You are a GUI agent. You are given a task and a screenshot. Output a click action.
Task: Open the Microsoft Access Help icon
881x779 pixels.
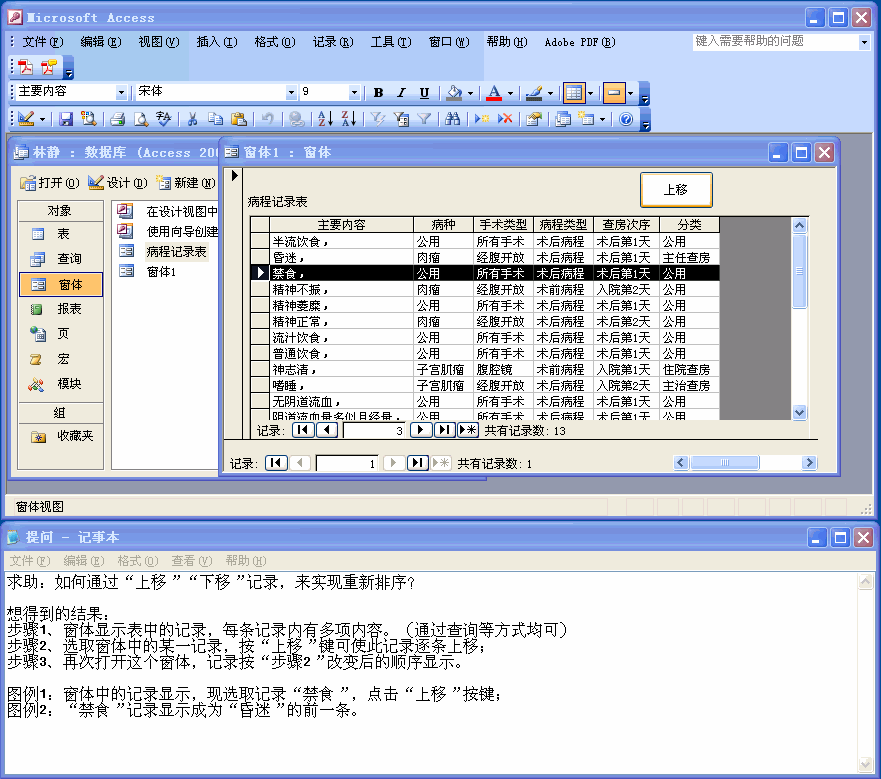[x=626, y=119]
